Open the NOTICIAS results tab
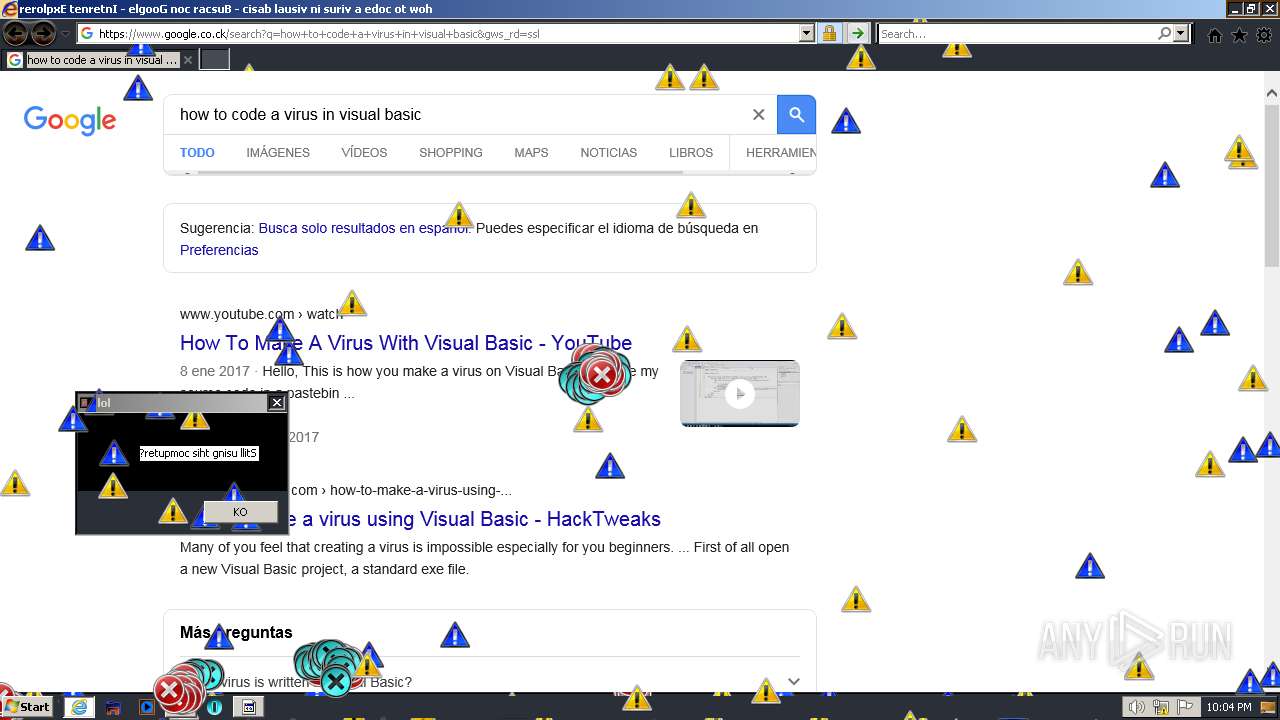Screen dimensions: 1280x720 pos(609,153)
